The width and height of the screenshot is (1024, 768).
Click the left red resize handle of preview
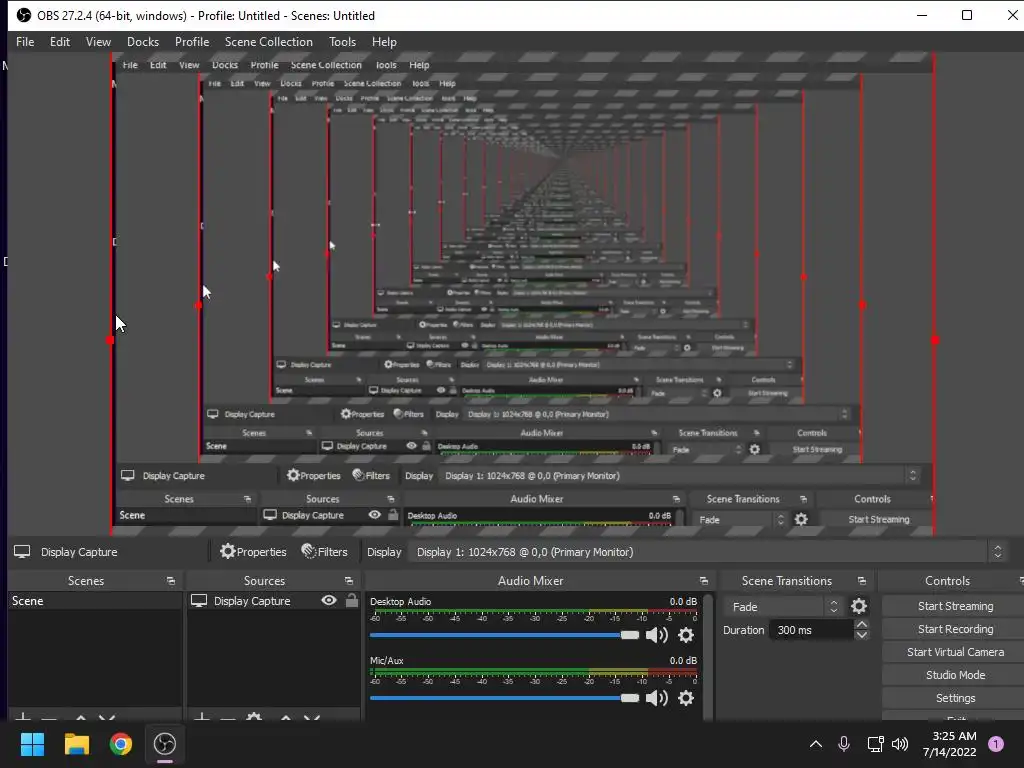(110, 340)
